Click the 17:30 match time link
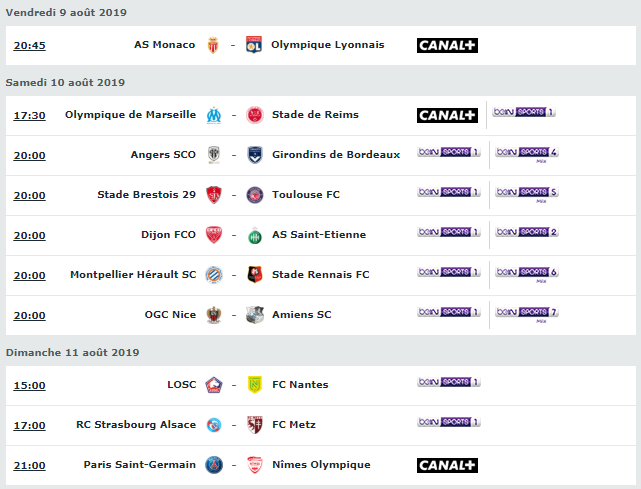Screen dimensions: 641x489 (x=29, y=116)
